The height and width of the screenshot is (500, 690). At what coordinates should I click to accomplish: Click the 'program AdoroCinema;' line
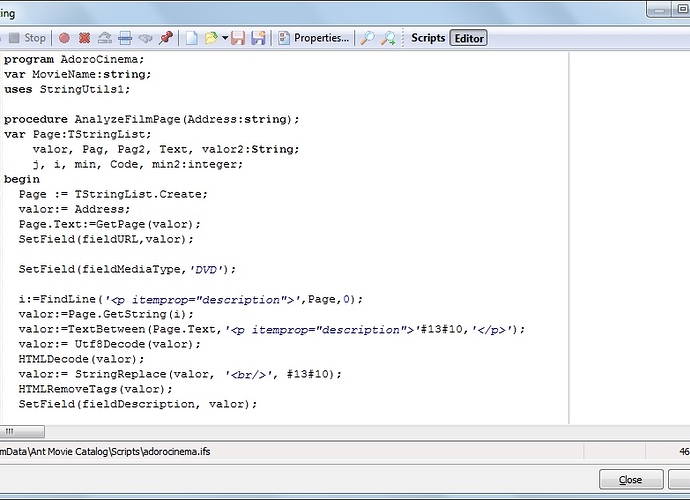(74, 59)
